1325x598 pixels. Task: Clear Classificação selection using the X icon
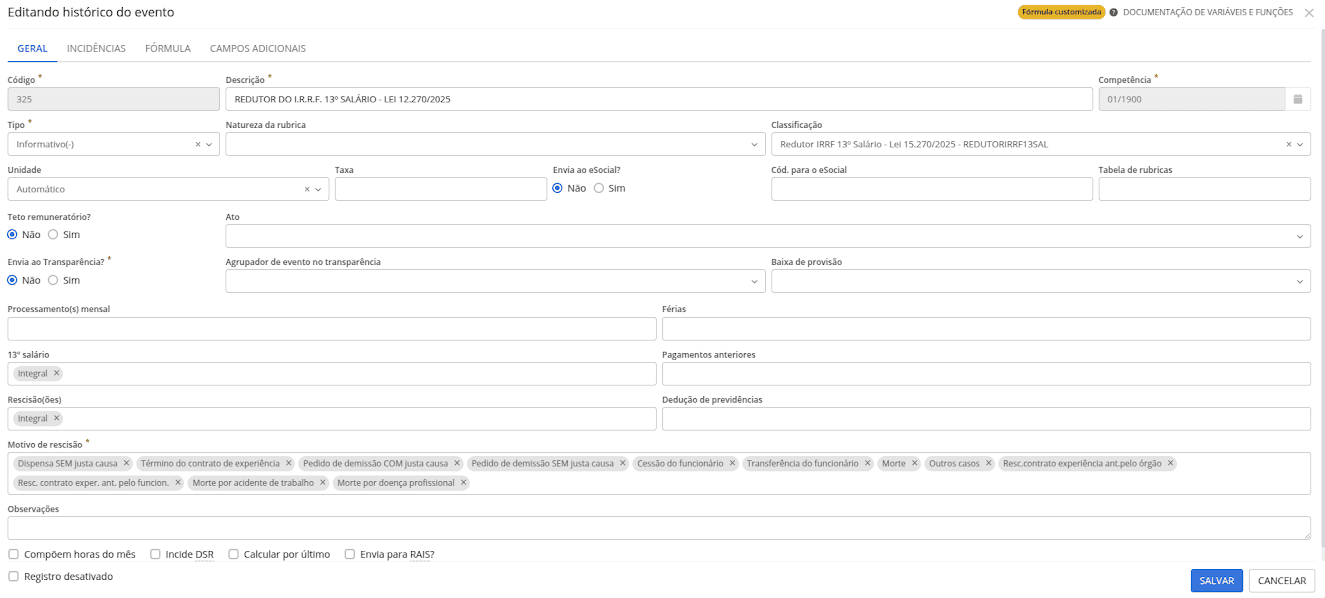1288,144
